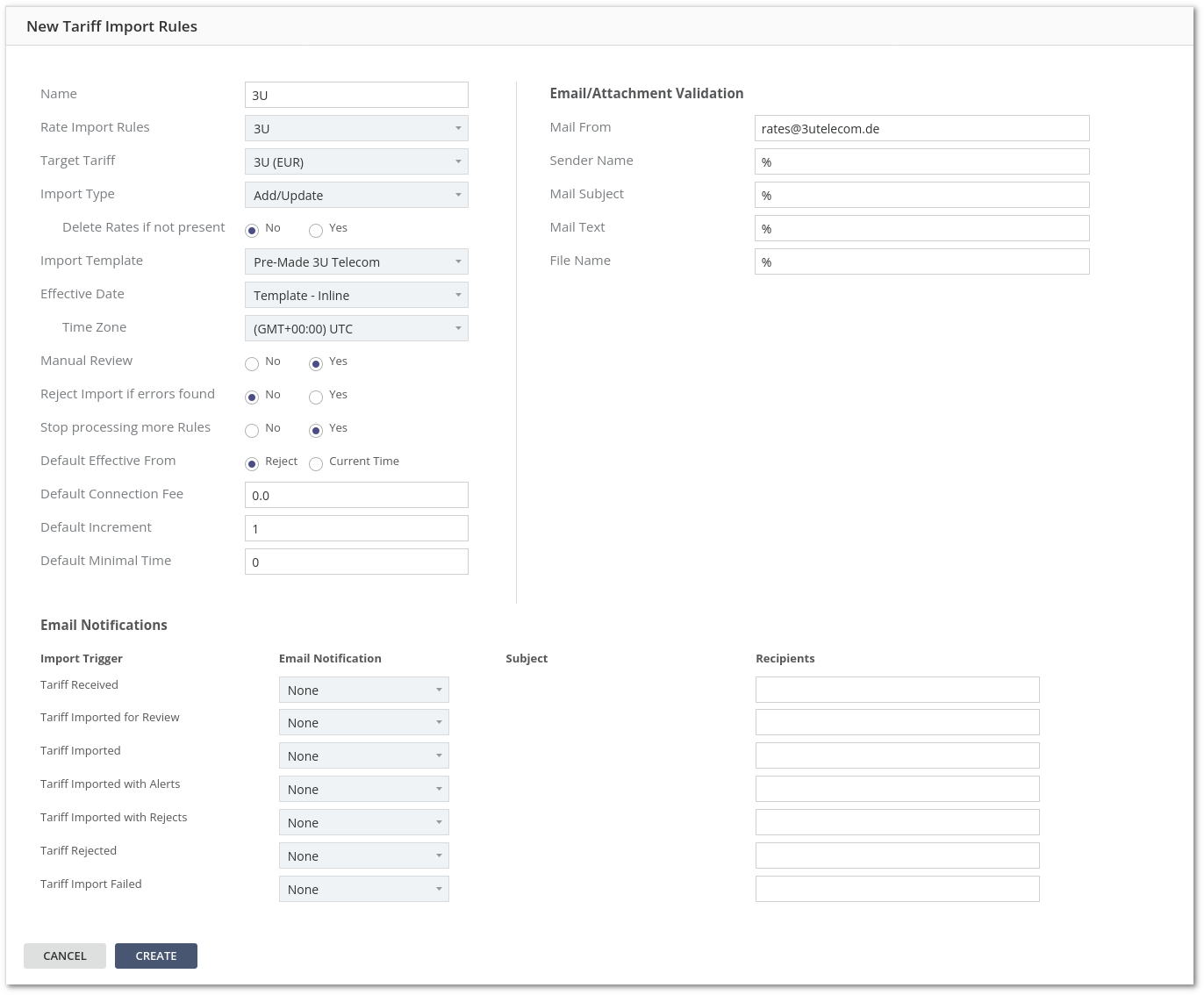Screen dimensions: 1204x995
Task: Expand the Time Zone dropdown
Action: coord(356,328)
